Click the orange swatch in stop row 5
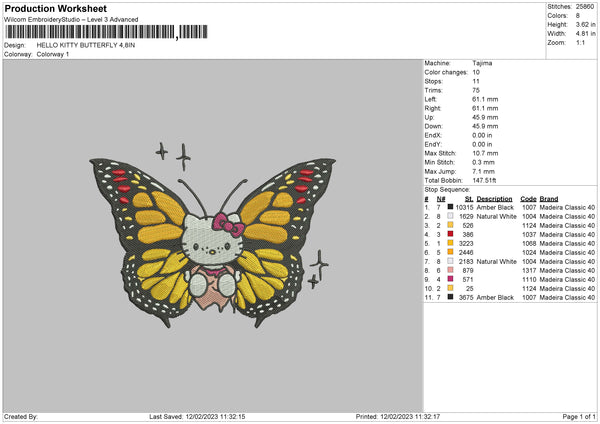 tap(450, 243)
